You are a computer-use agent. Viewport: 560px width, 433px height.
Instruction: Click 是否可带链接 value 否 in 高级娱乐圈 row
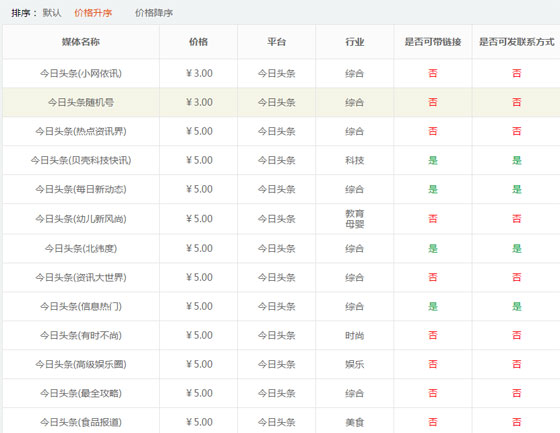point(433,364)
